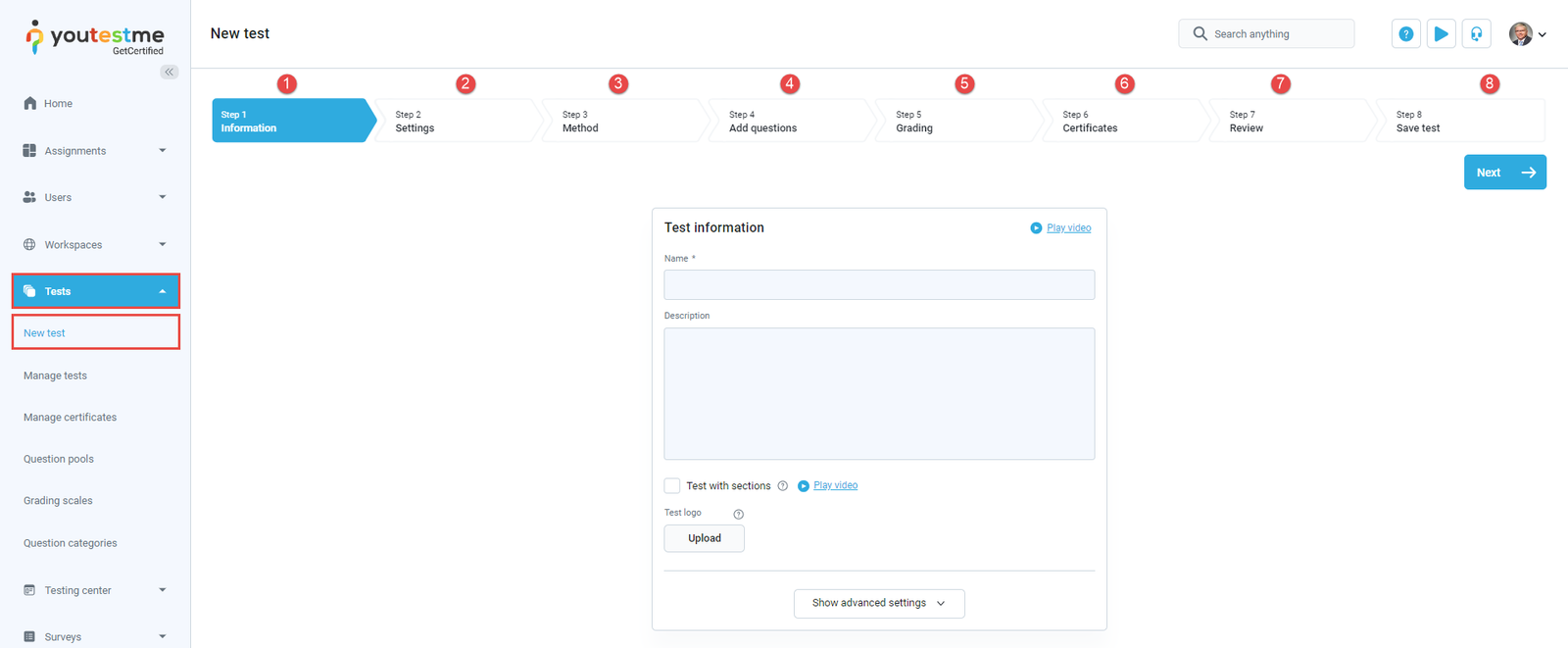
Task: Click the magnifier icon in search box
Action: (x=1200, y=34)
